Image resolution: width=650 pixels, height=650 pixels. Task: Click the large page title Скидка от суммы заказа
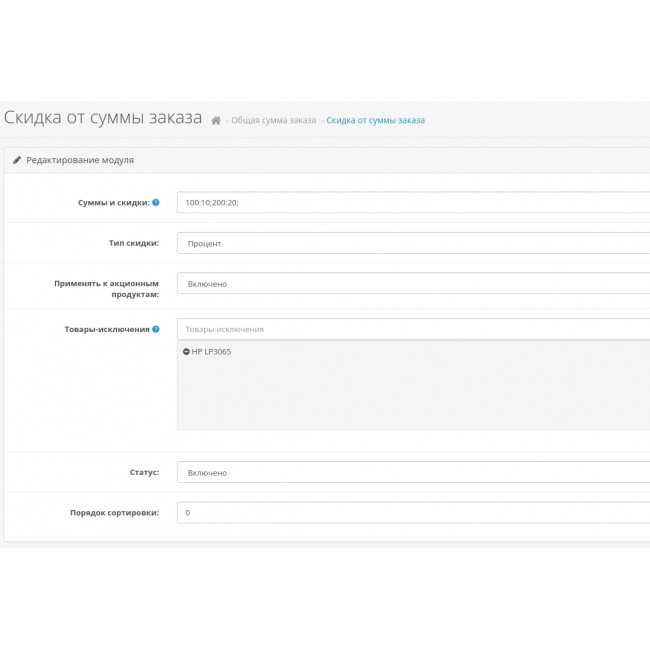click(102, 118)
